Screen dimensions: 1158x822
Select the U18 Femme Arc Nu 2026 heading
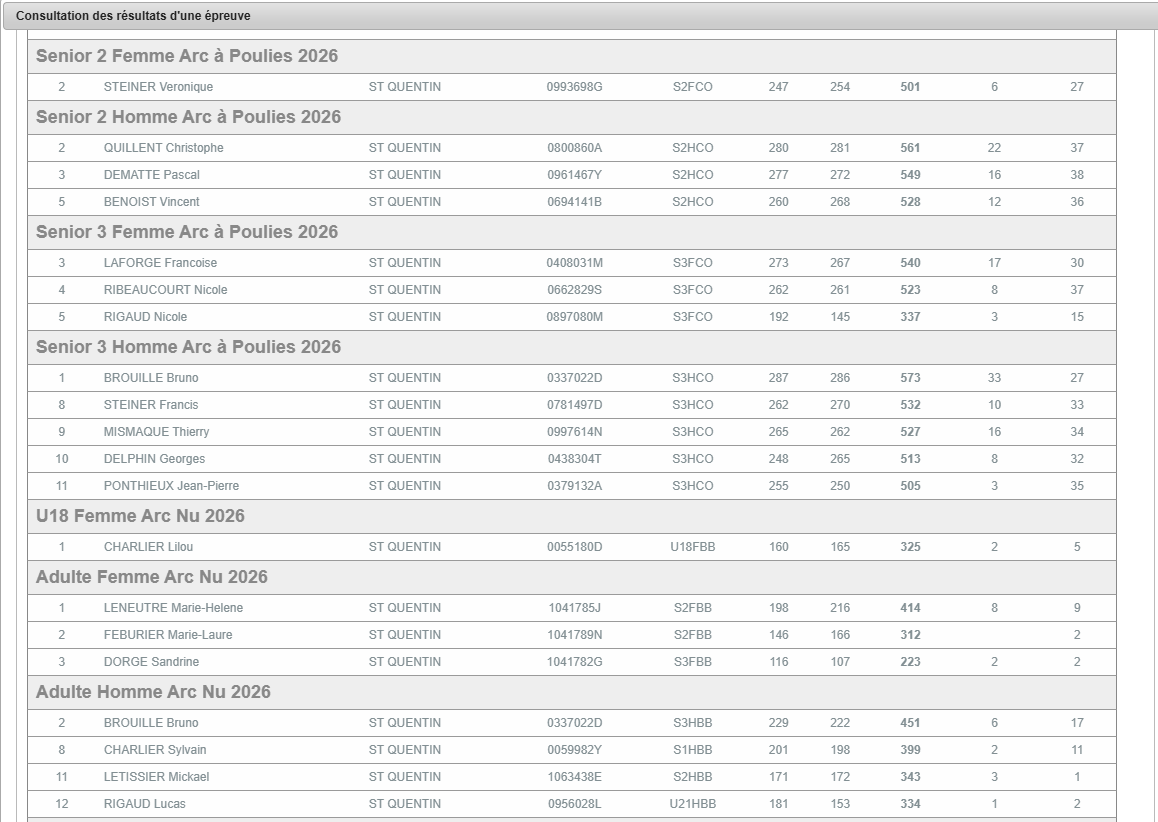[x=140, y=516]
